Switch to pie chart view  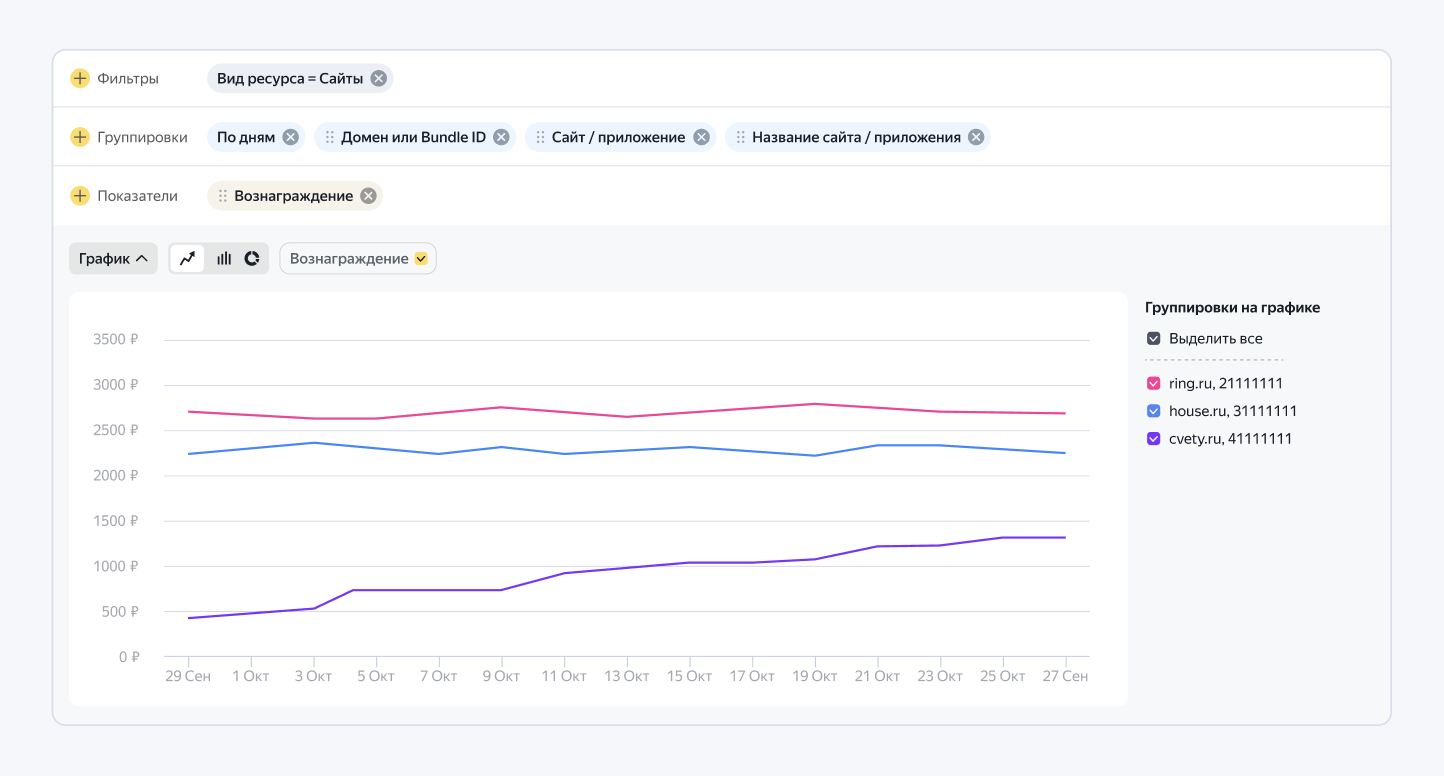pyautogui.click(x=252, y=258)
